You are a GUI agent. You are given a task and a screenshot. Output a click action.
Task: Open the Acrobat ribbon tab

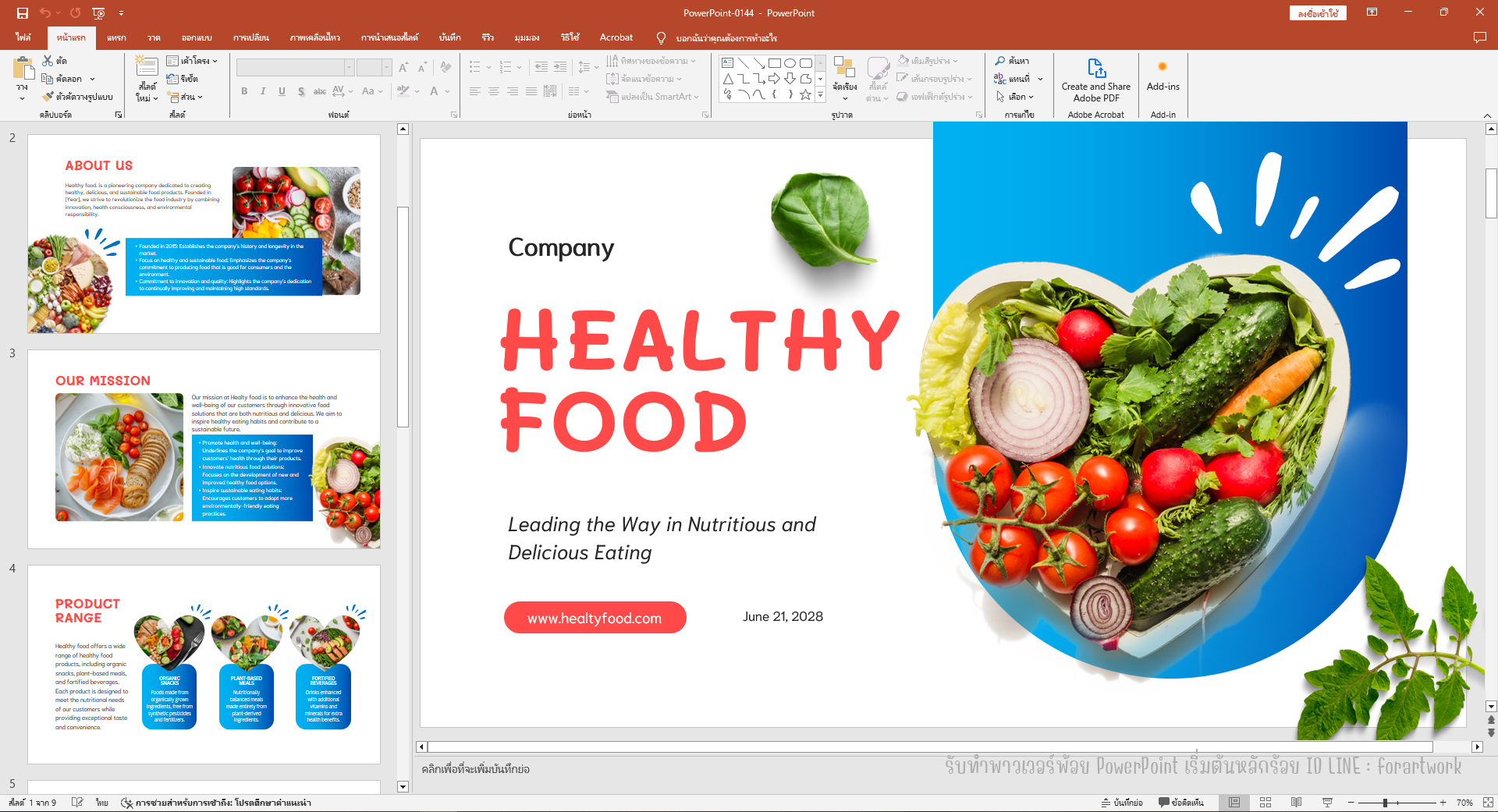[616, 37]
